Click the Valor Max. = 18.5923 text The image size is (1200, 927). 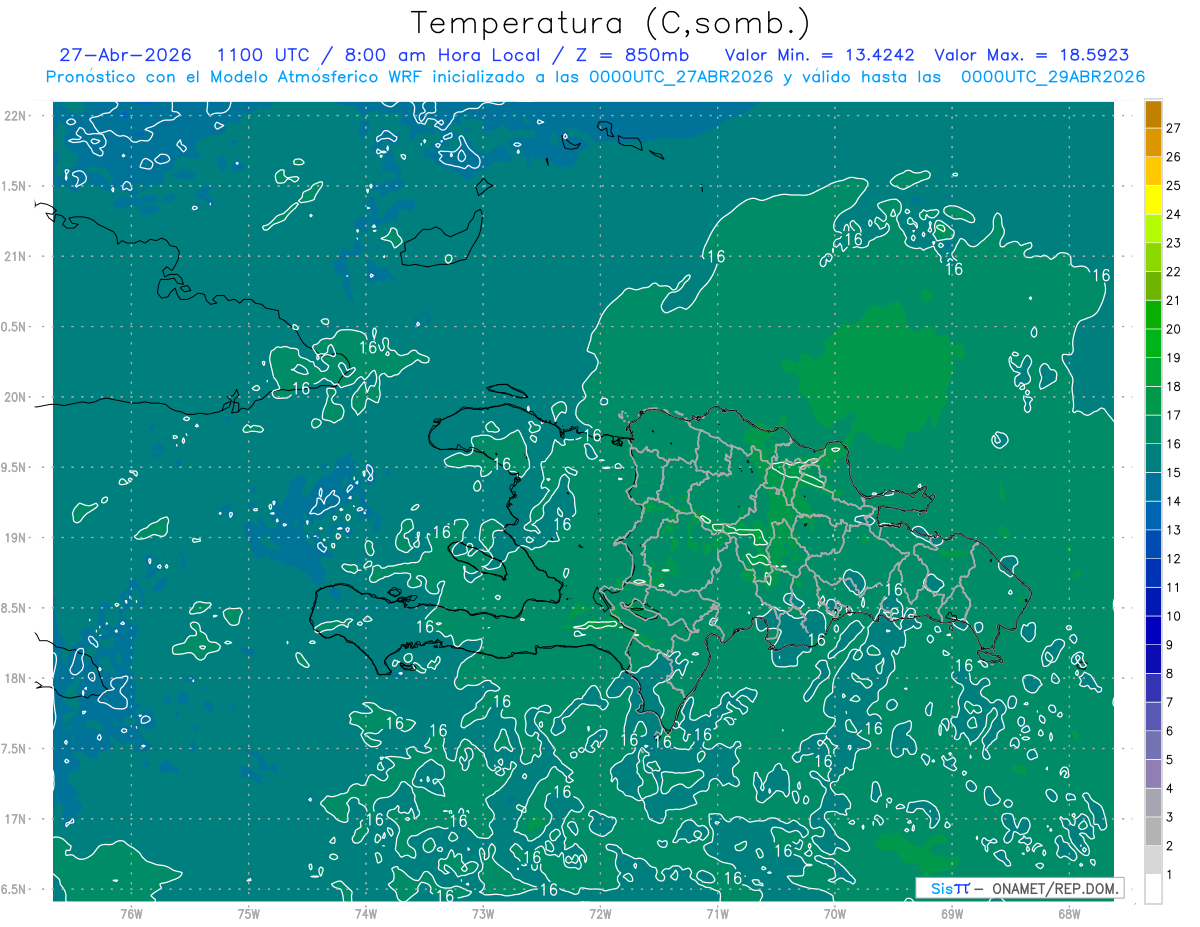point(1032,55)
